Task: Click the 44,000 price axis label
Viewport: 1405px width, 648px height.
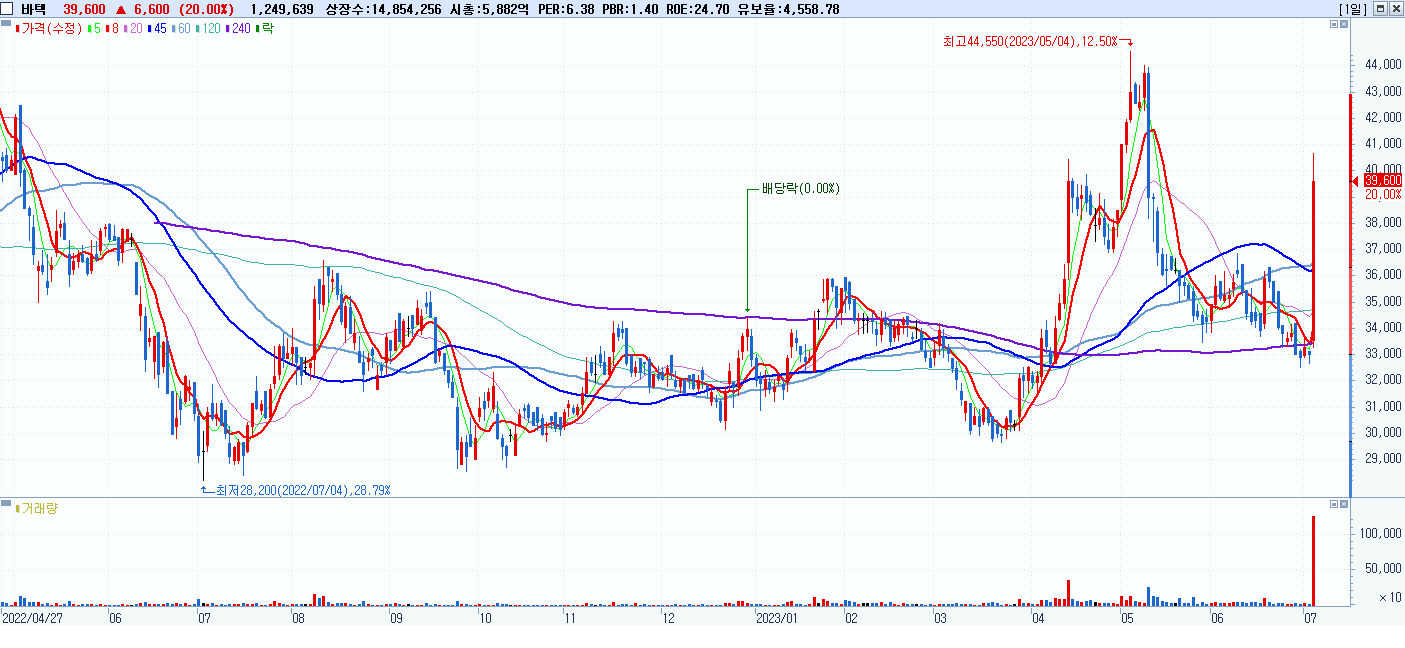Action: [x=1382, y=65]
